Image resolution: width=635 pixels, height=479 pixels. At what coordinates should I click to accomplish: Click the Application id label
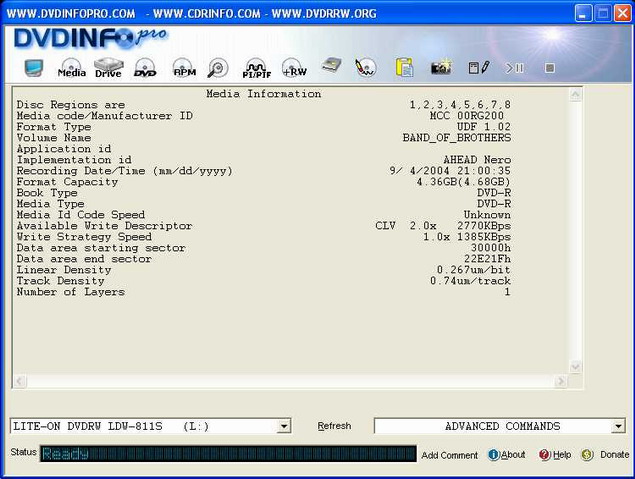tap(64, 149)
